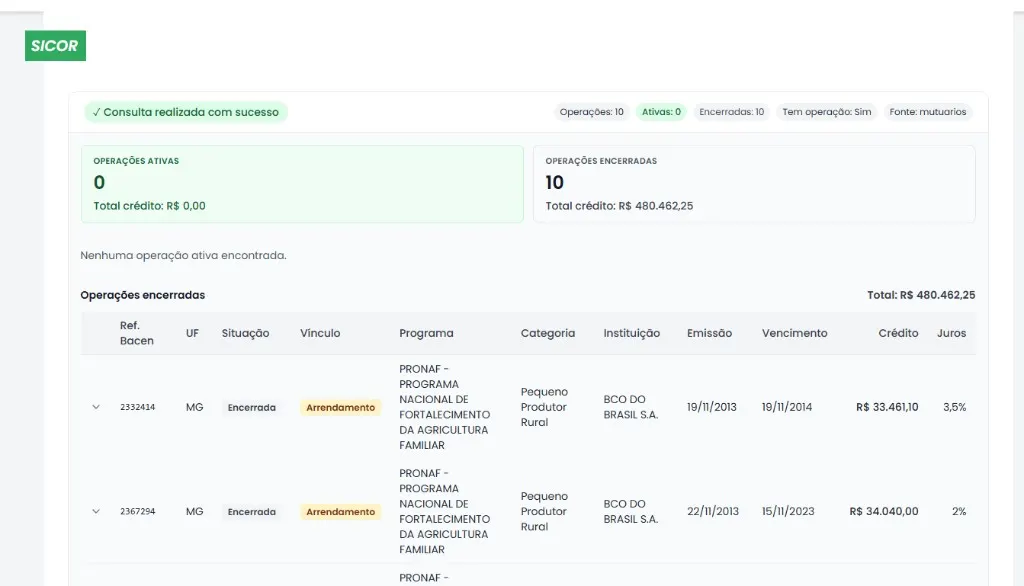Click the 'Programa' column header

[x=426, y=333]
